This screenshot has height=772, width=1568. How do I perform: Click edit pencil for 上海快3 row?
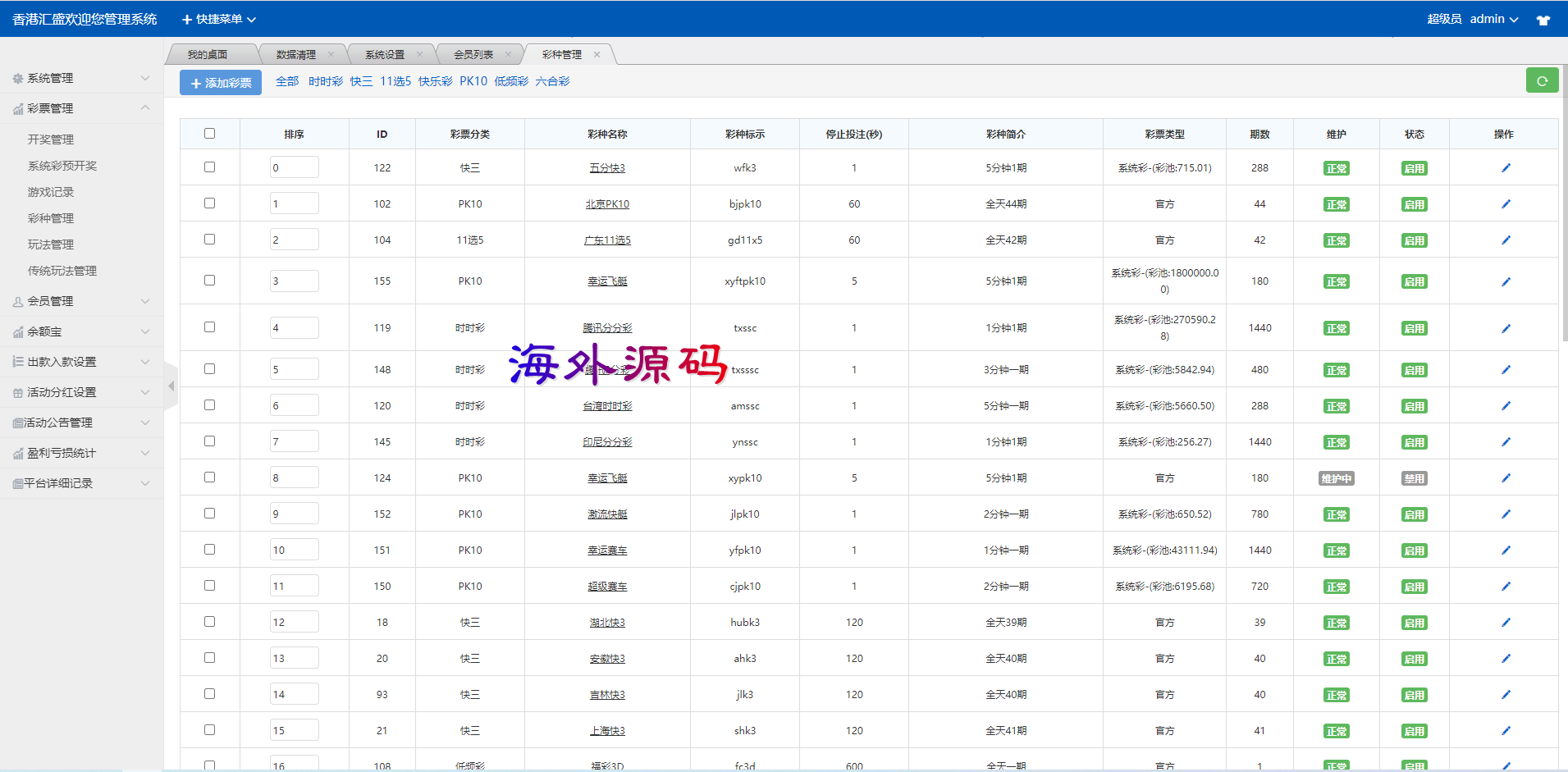point(1506,731)
